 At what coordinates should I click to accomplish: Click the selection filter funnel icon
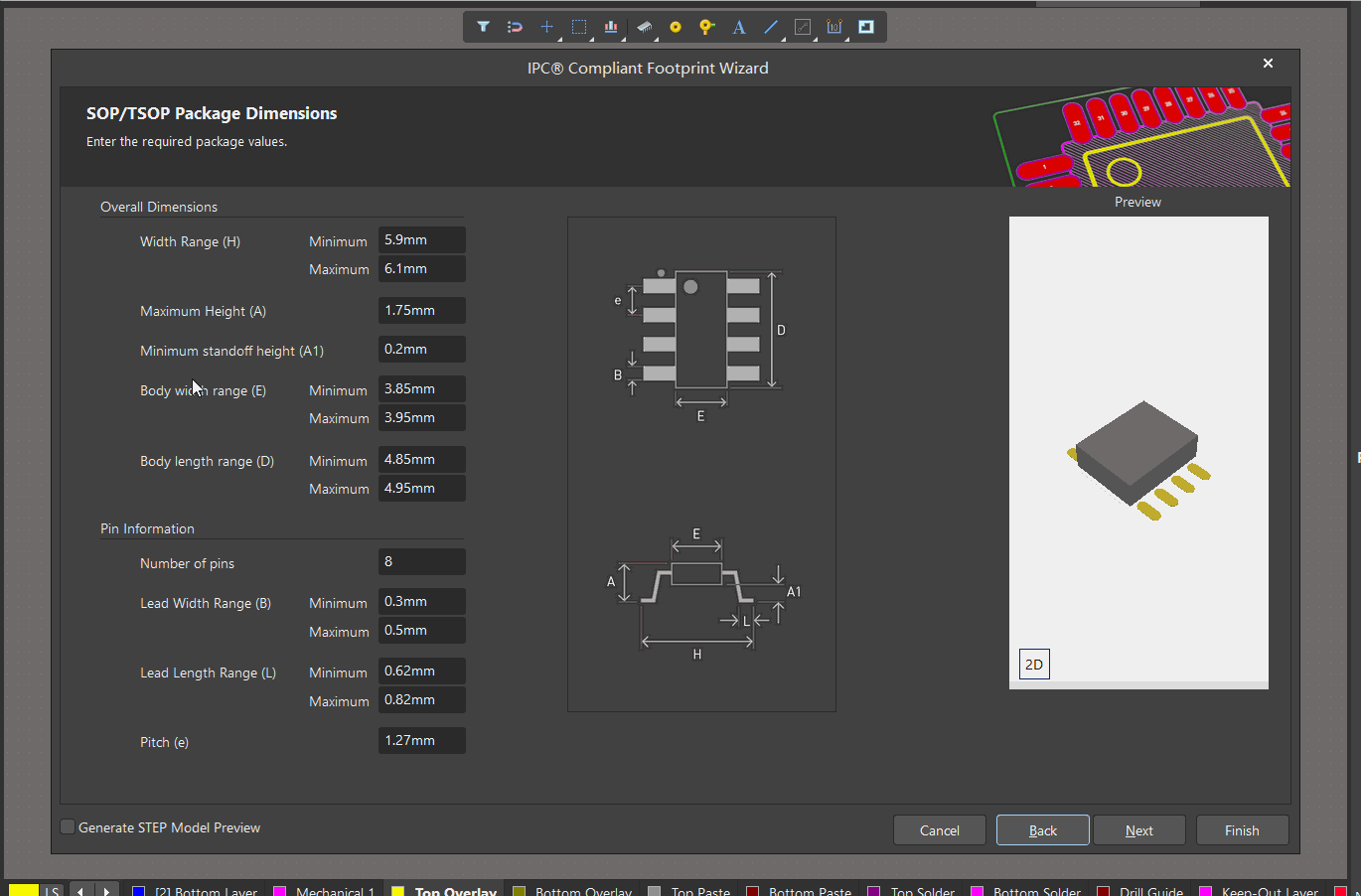(483, 27)
